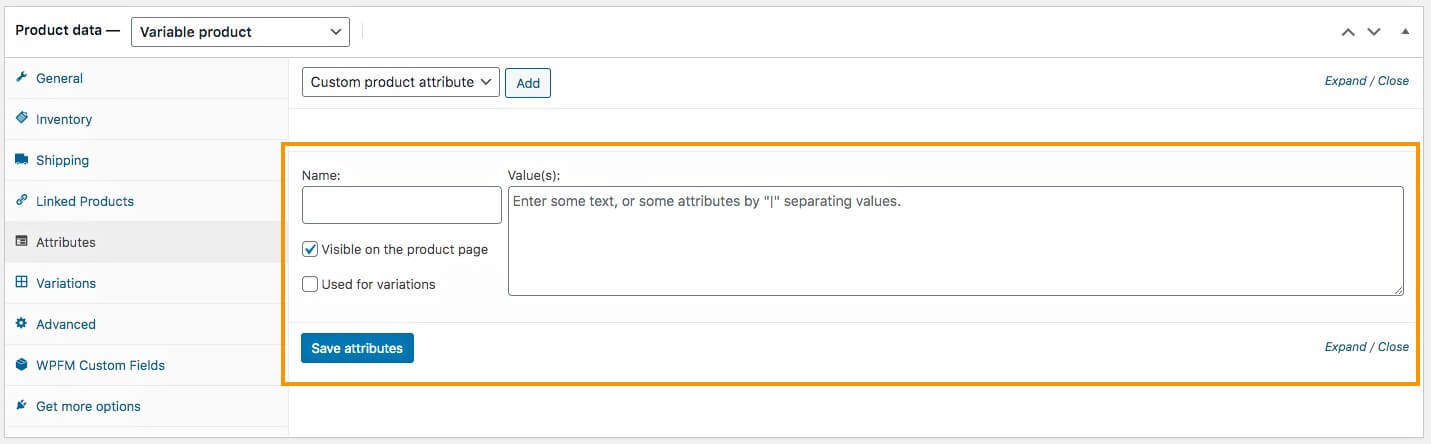This screenshot has width=1431, height=444.
Task: Click the Advanced gear icon
Action: [22, 324]
